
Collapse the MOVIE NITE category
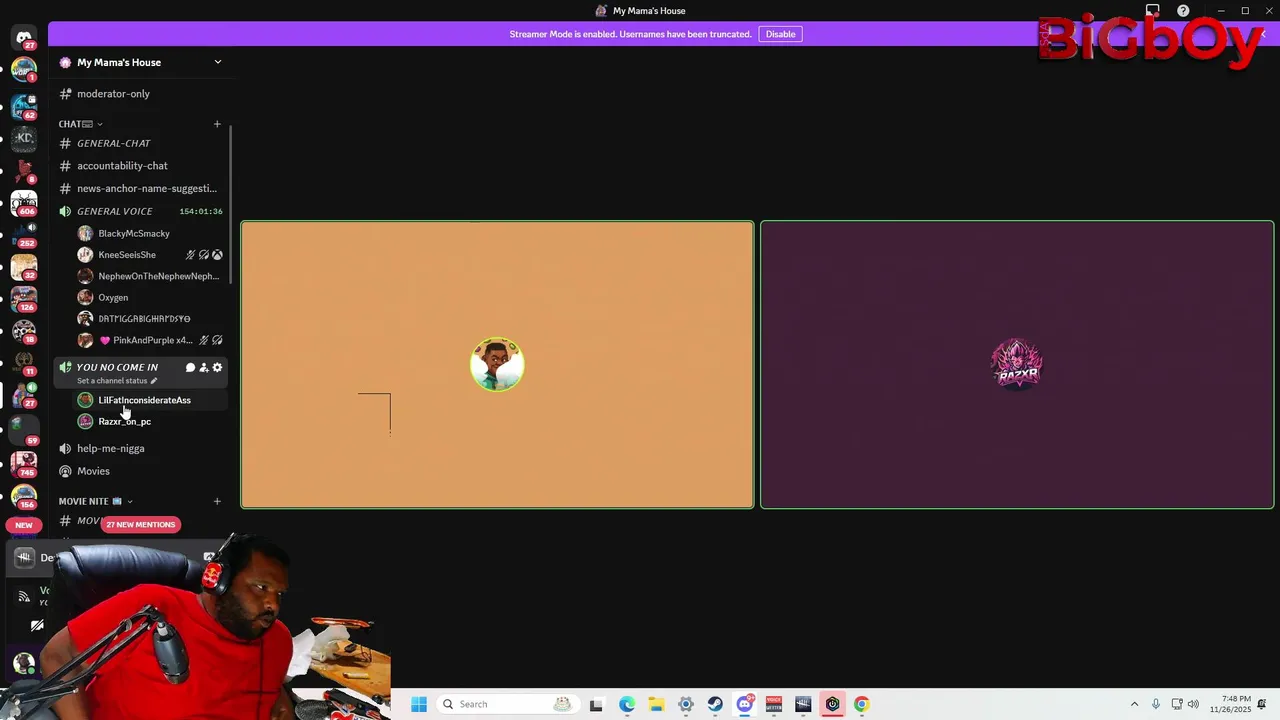(x=96, y=501)
